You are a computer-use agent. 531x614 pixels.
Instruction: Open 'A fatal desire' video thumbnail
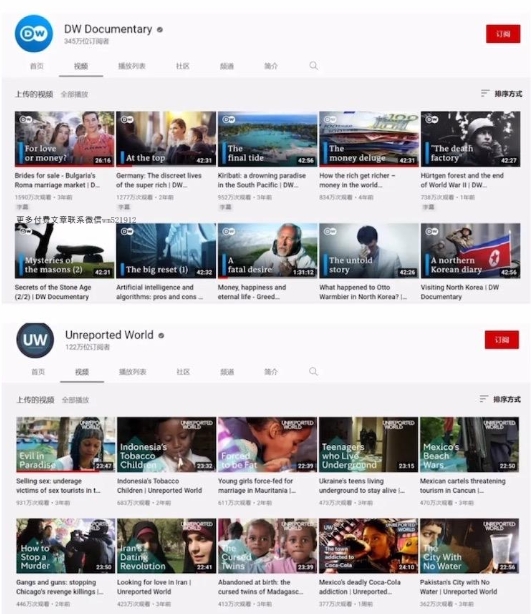click(267, 251)
